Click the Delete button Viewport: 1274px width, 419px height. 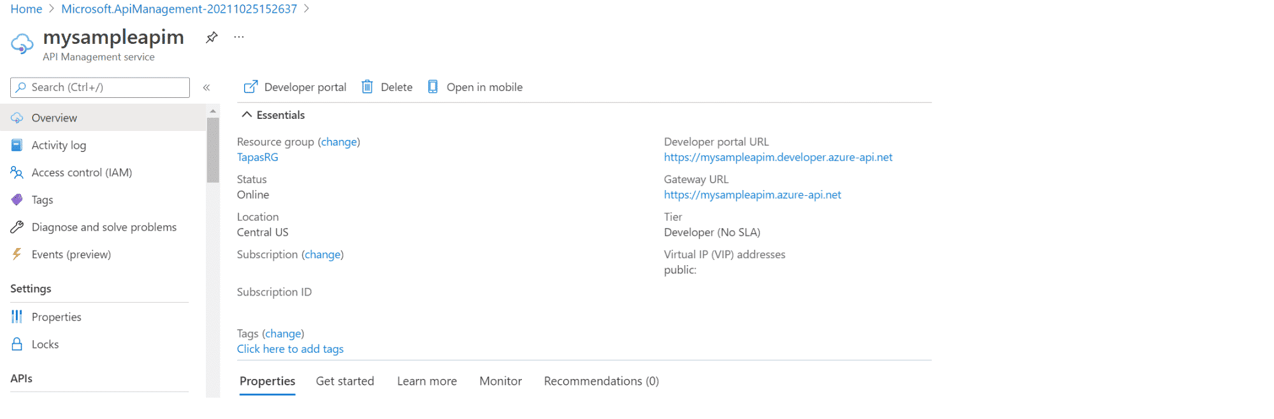point(386,87)
